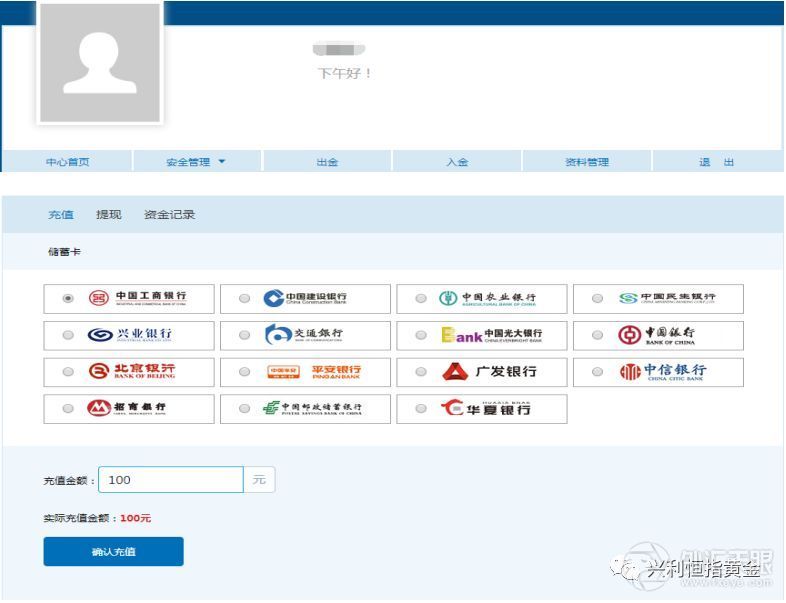786x603 pixels.
Task: Click the China Construction Bank logo
Action: [x=305, y=298]
